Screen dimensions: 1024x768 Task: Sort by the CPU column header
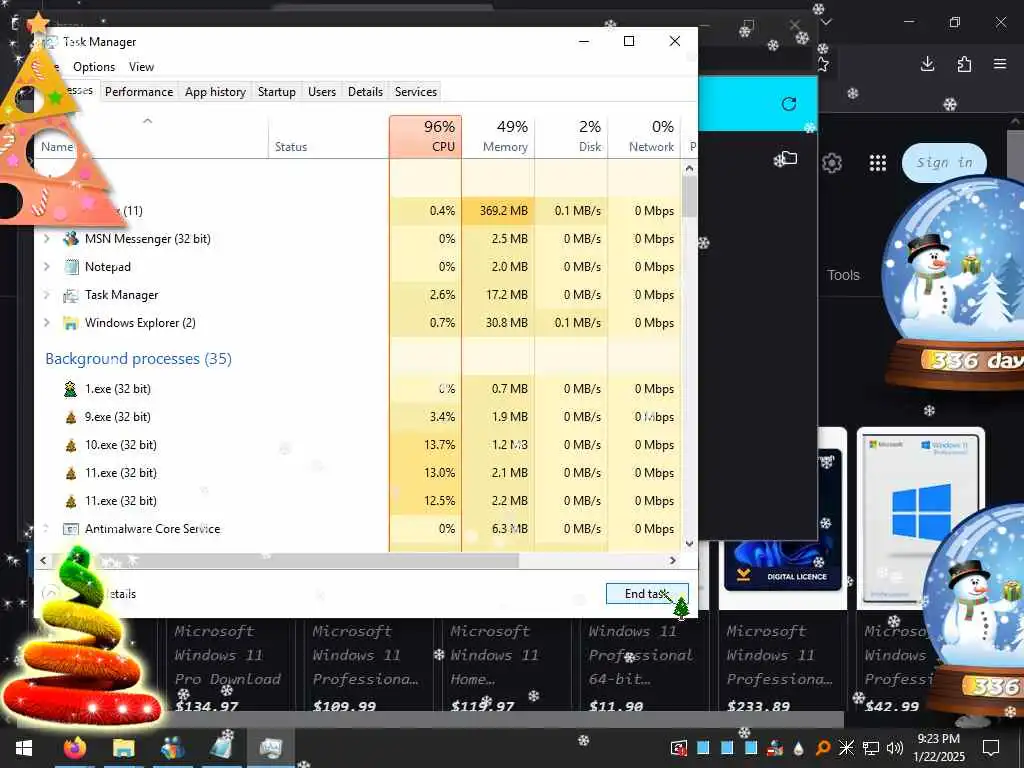(x=425, y=136)
